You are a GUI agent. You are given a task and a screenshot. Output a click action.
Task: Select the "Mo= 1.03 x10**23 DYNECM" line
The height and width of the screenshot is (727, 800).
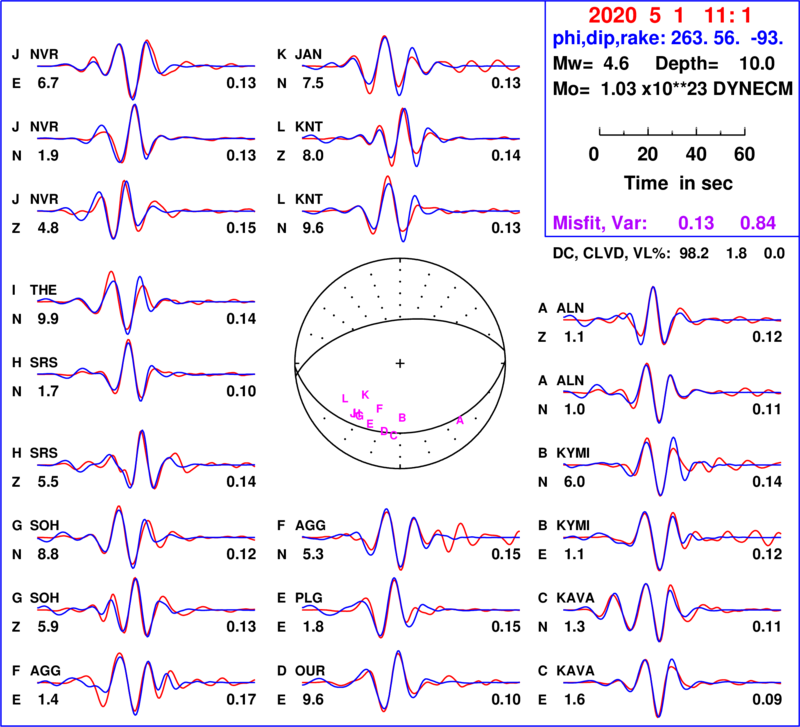coord(673,89)
